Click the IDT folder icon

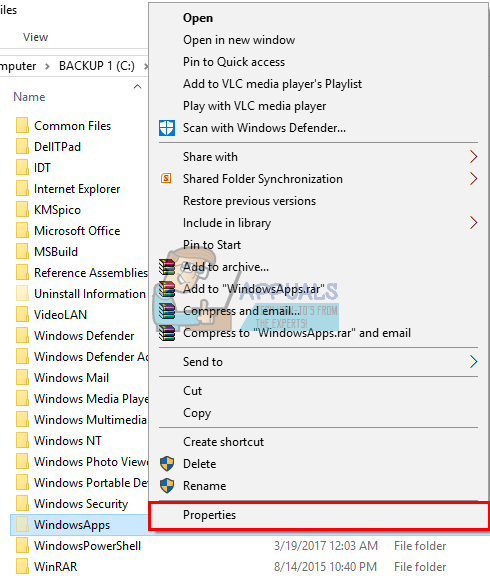tap(22, 167)
